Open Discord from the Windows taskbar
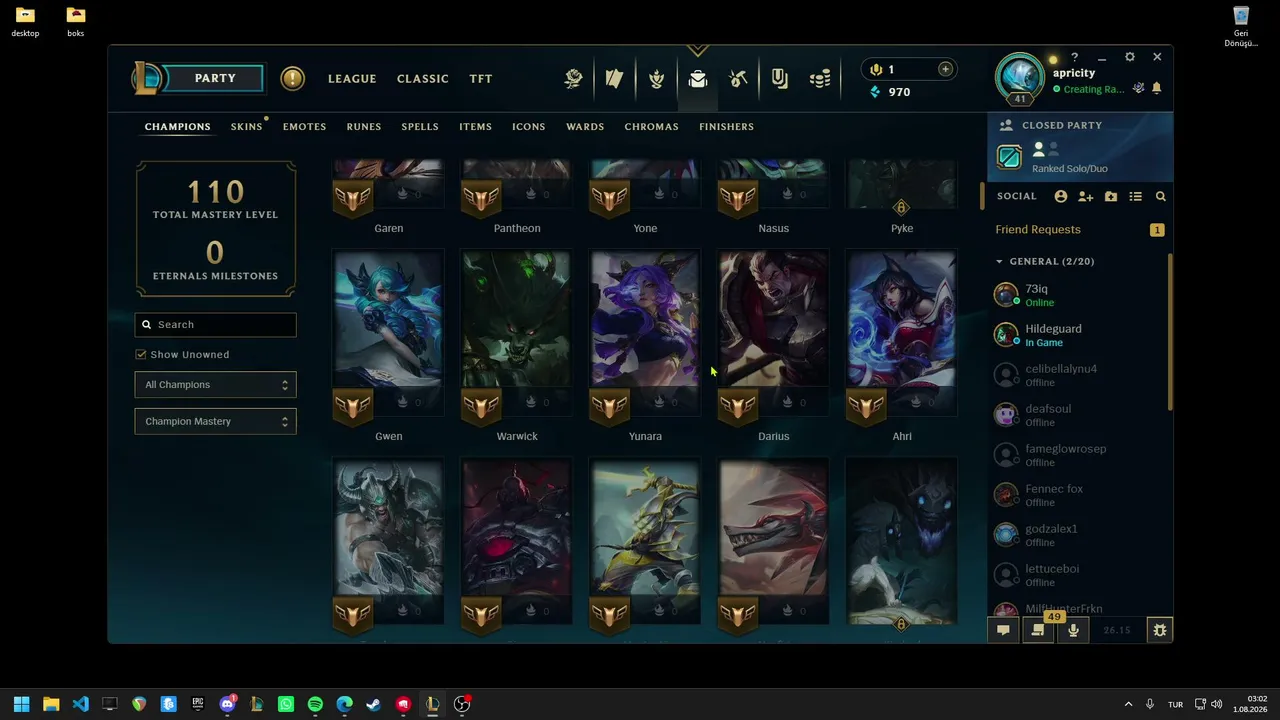 (227, 704)
